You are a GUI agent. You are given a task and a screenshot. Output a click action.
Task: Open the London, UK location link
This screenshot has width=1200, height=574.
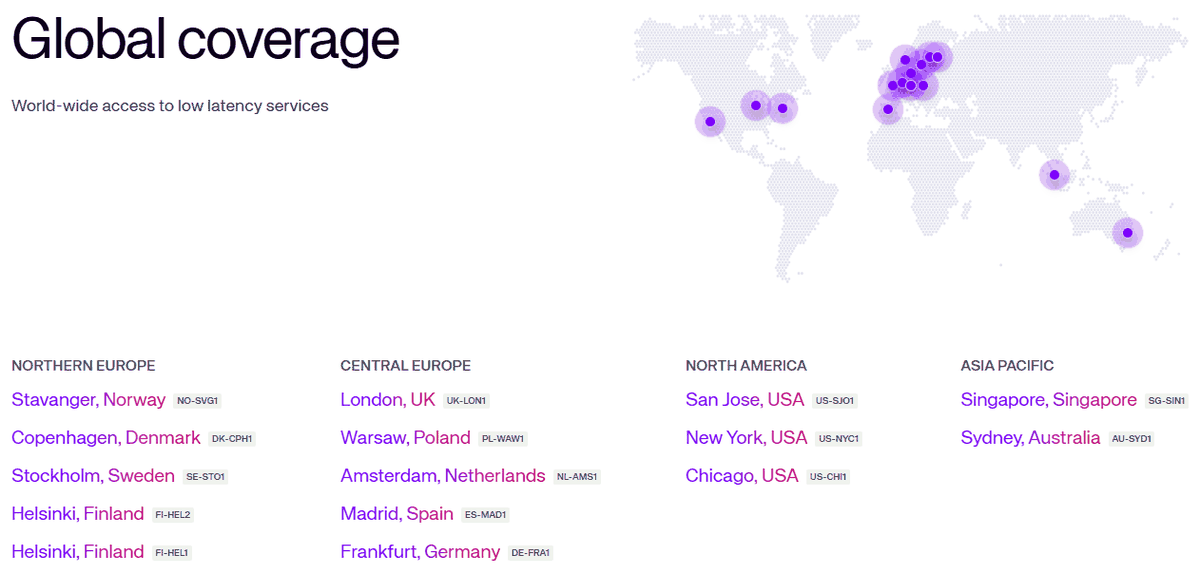click(x=388, y=400)
